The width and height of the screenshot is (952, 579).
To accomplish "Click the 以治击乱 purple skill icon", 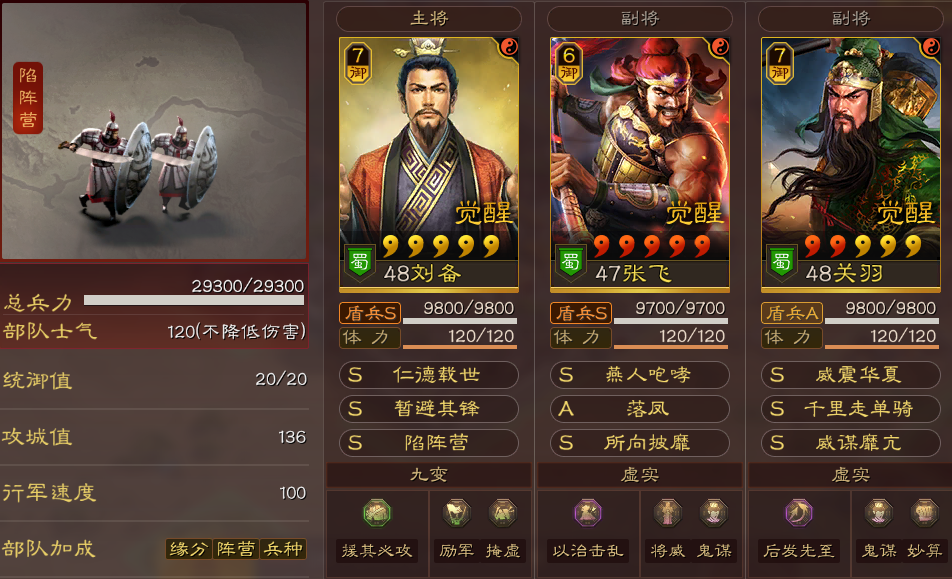I will point(588,513).
